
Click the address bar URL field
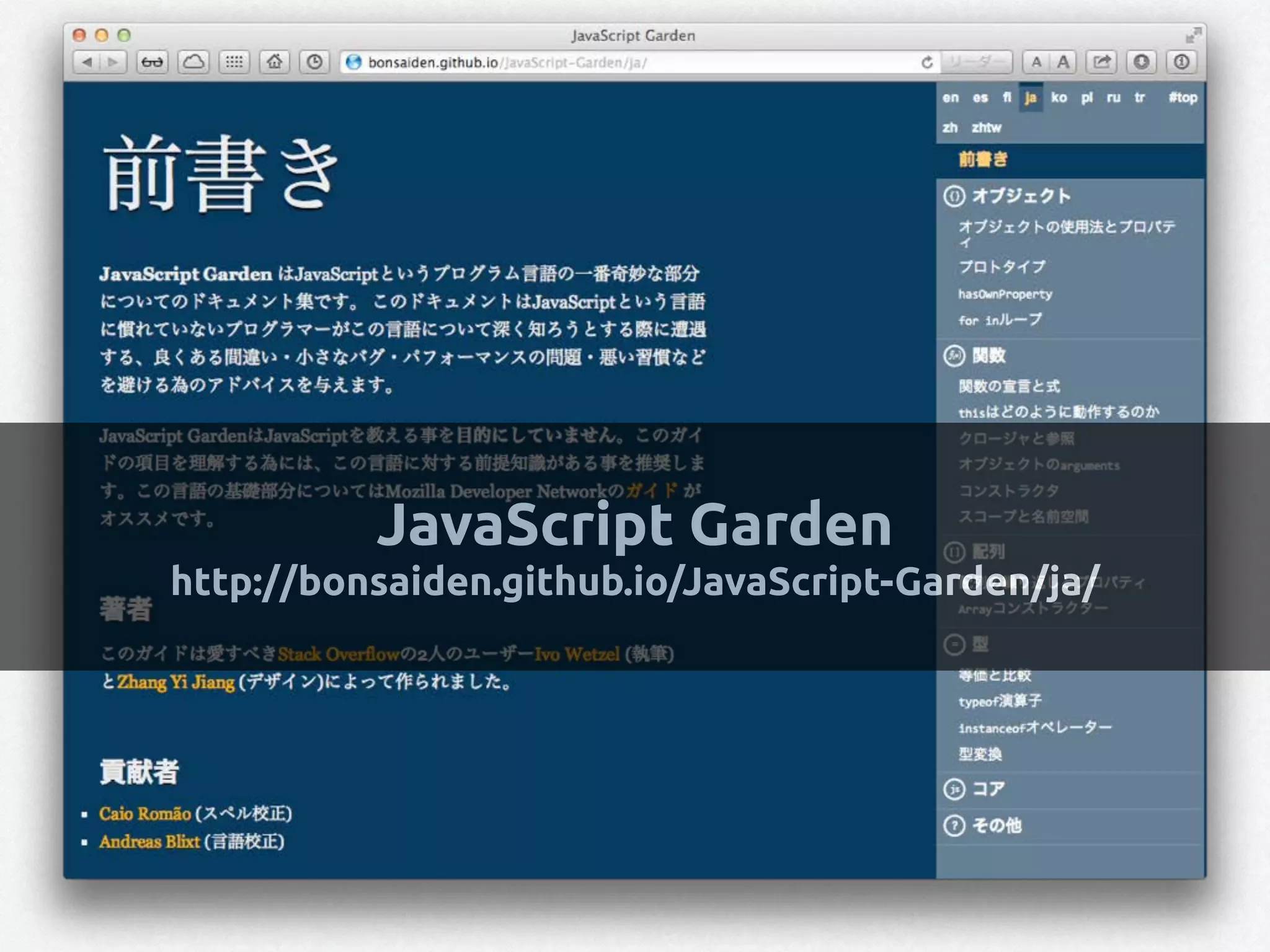(639, 63)
